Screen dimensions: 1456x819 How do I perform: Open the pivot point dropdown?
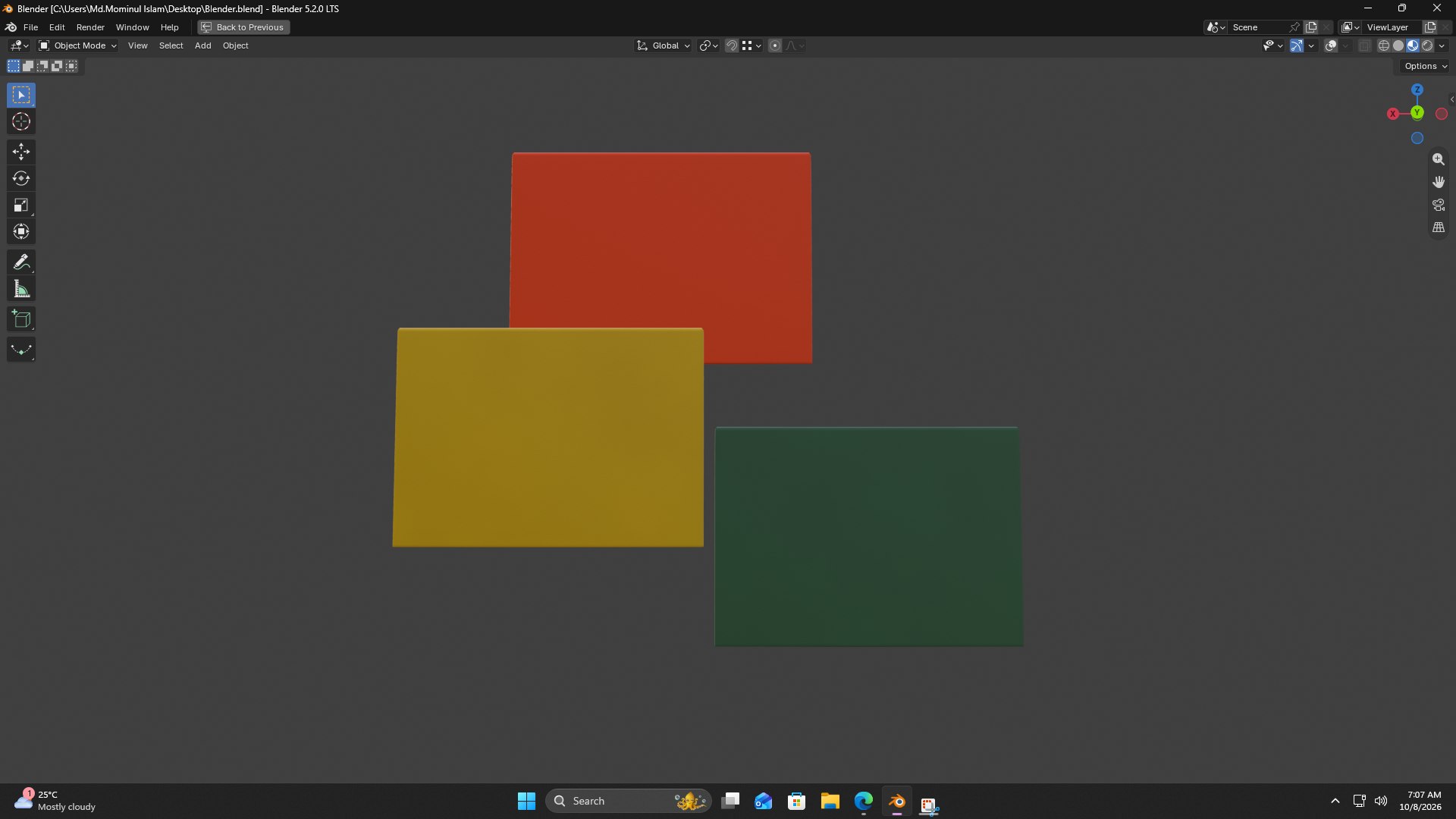click(709, 45)
